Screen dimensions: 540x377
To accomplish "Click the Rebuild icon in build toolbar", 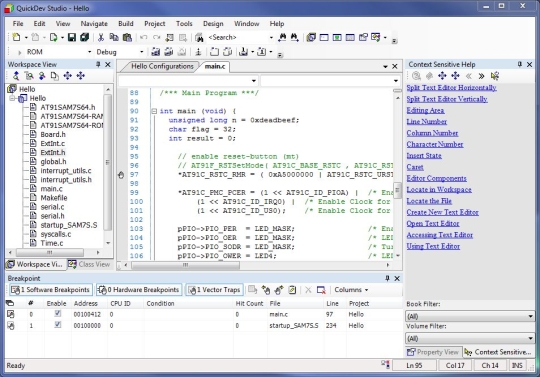I will [x=168, y=52].
